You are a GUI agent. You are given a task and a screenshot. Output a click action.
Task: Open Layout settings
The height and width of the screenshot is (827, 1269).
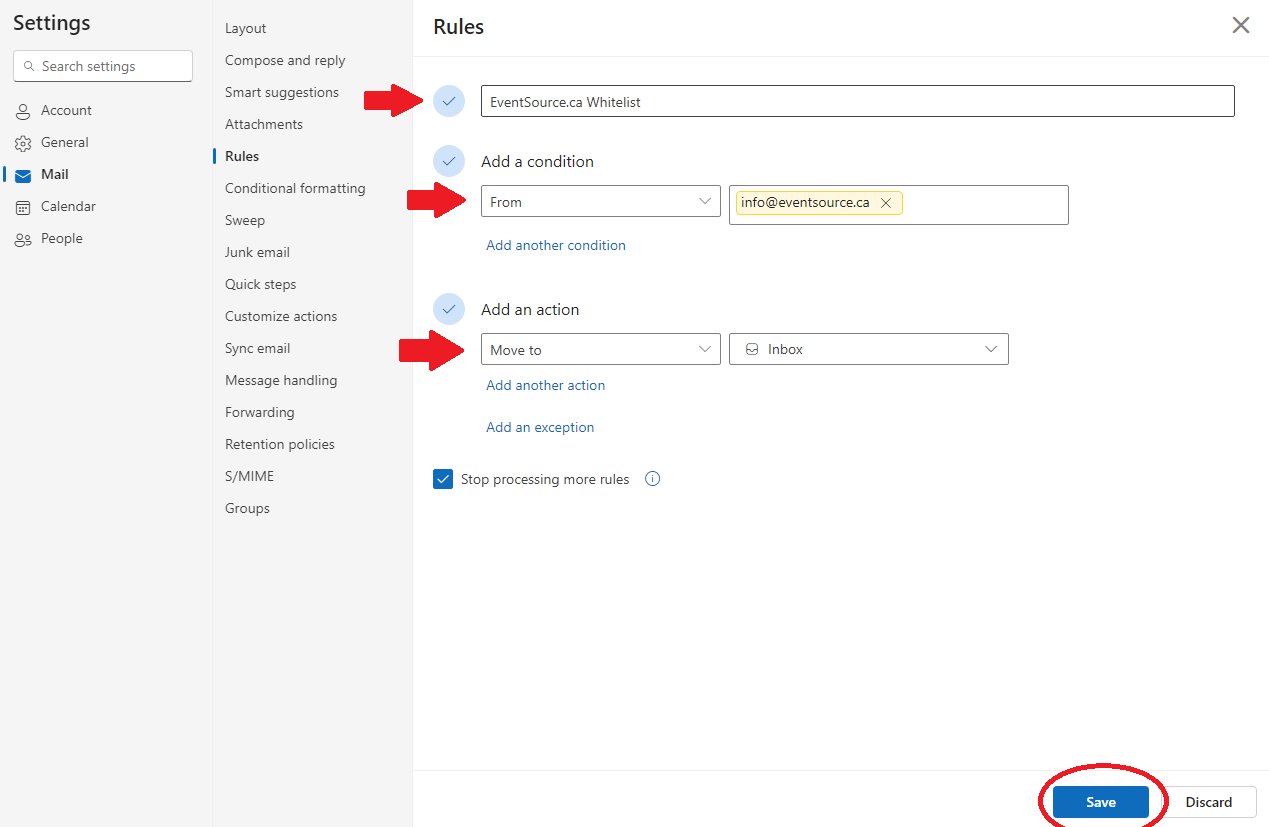pos(246,29)
